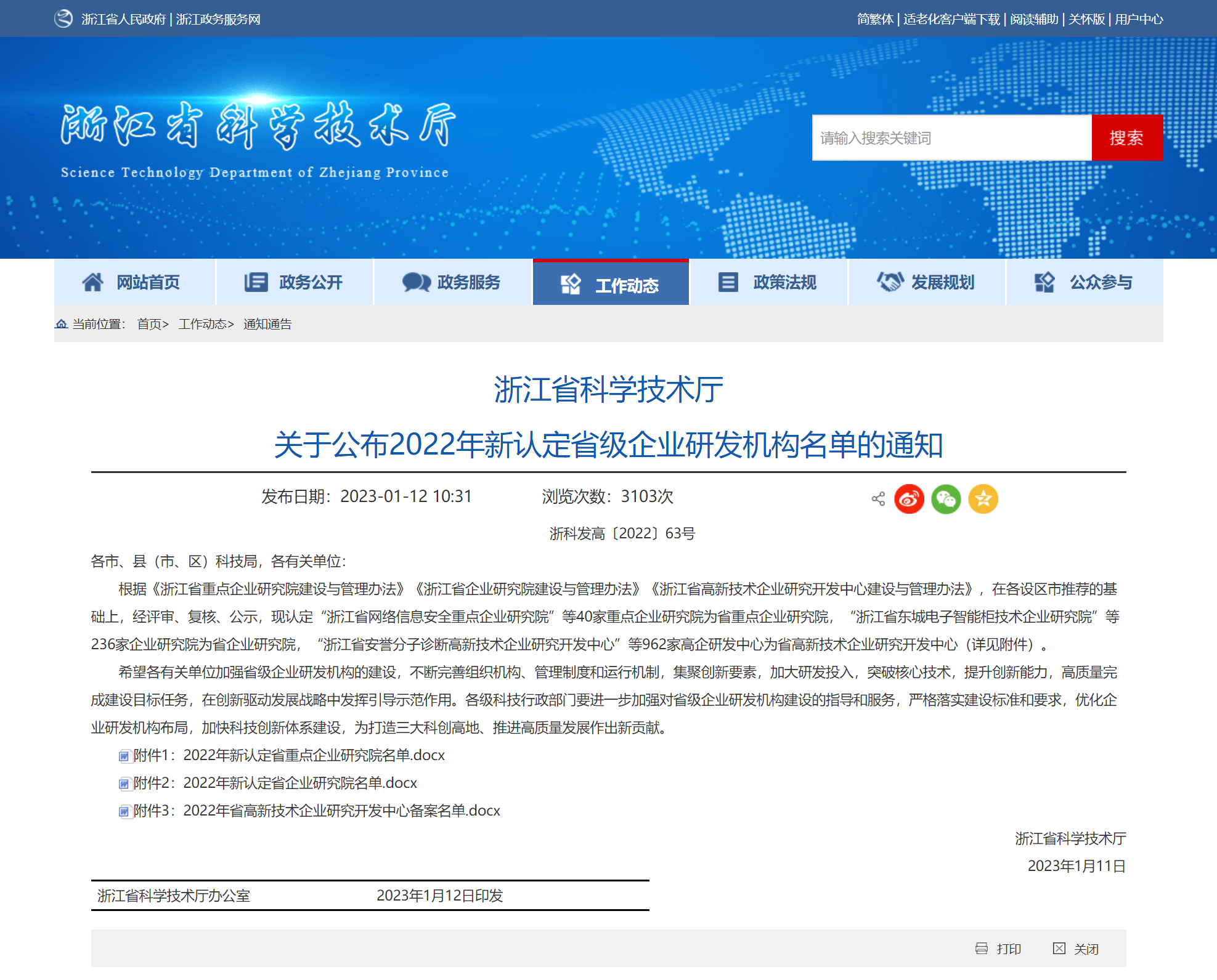
Task: Focus the search keyword input field
Action: (952, 138)
